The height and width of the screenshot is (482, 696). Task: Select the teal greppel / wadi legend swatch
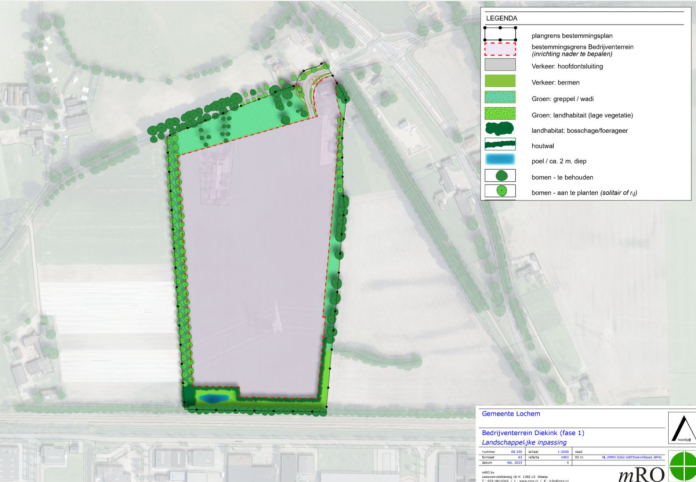[500, 97]
